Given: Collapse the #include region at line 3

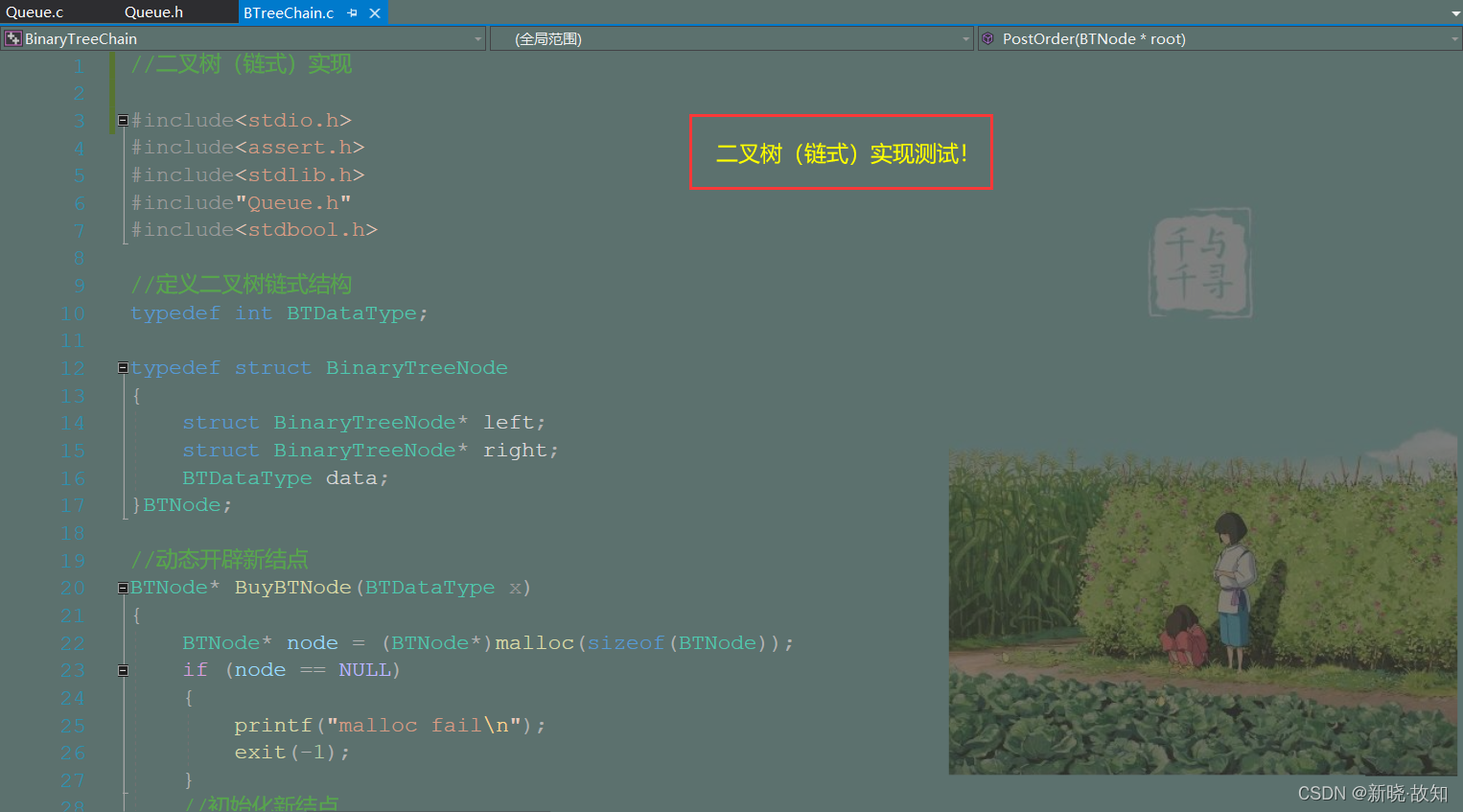Looking at the screenshot, I should point(123,120).
